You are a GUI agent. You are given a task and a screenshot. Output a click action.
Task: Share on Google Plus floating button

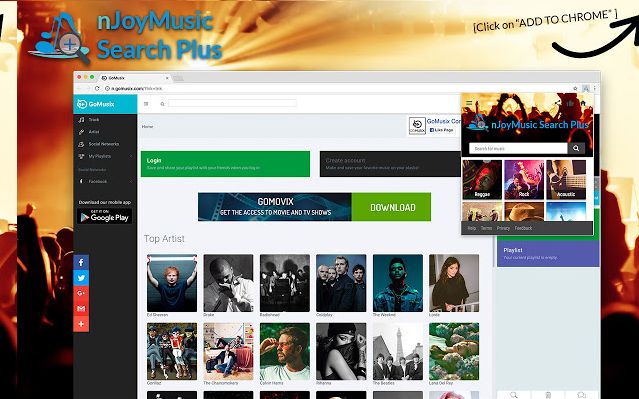pyautogui.click(x=81, y=293)
